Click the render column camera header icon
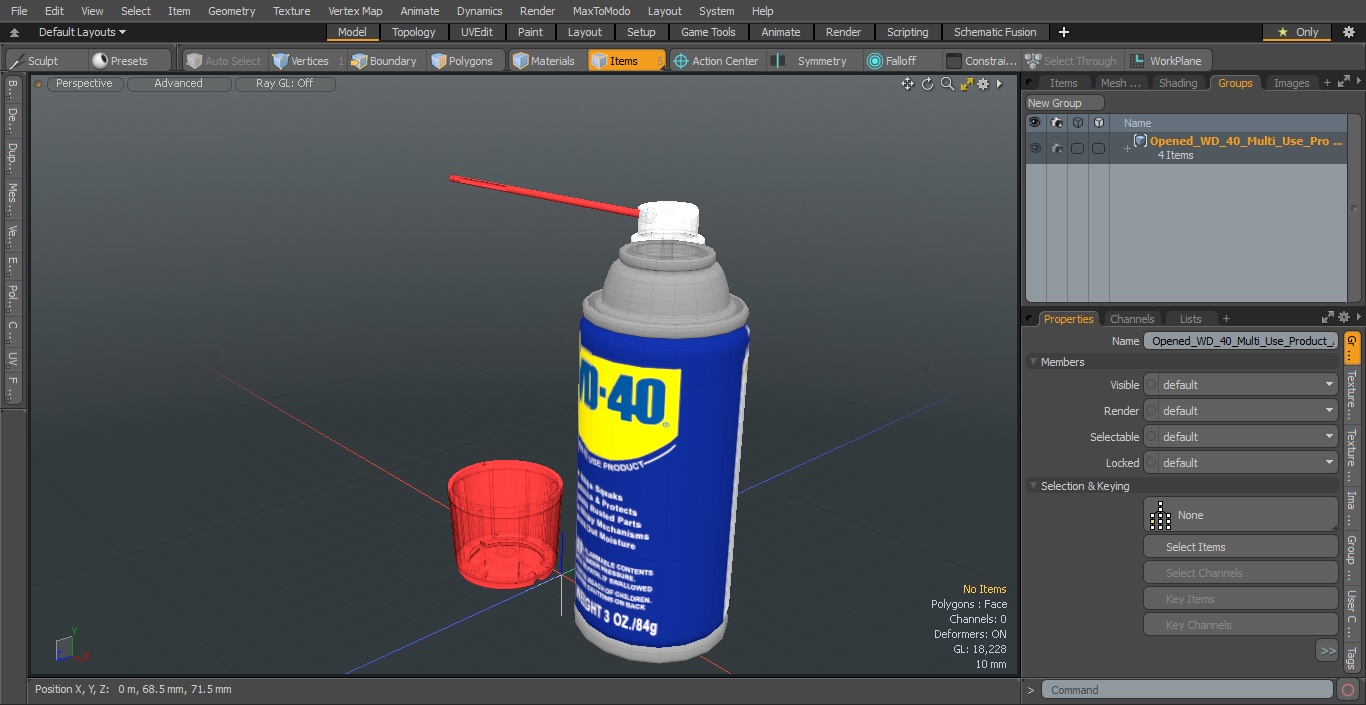This screenshot has width=1366, height=705. click(1056, 123)
